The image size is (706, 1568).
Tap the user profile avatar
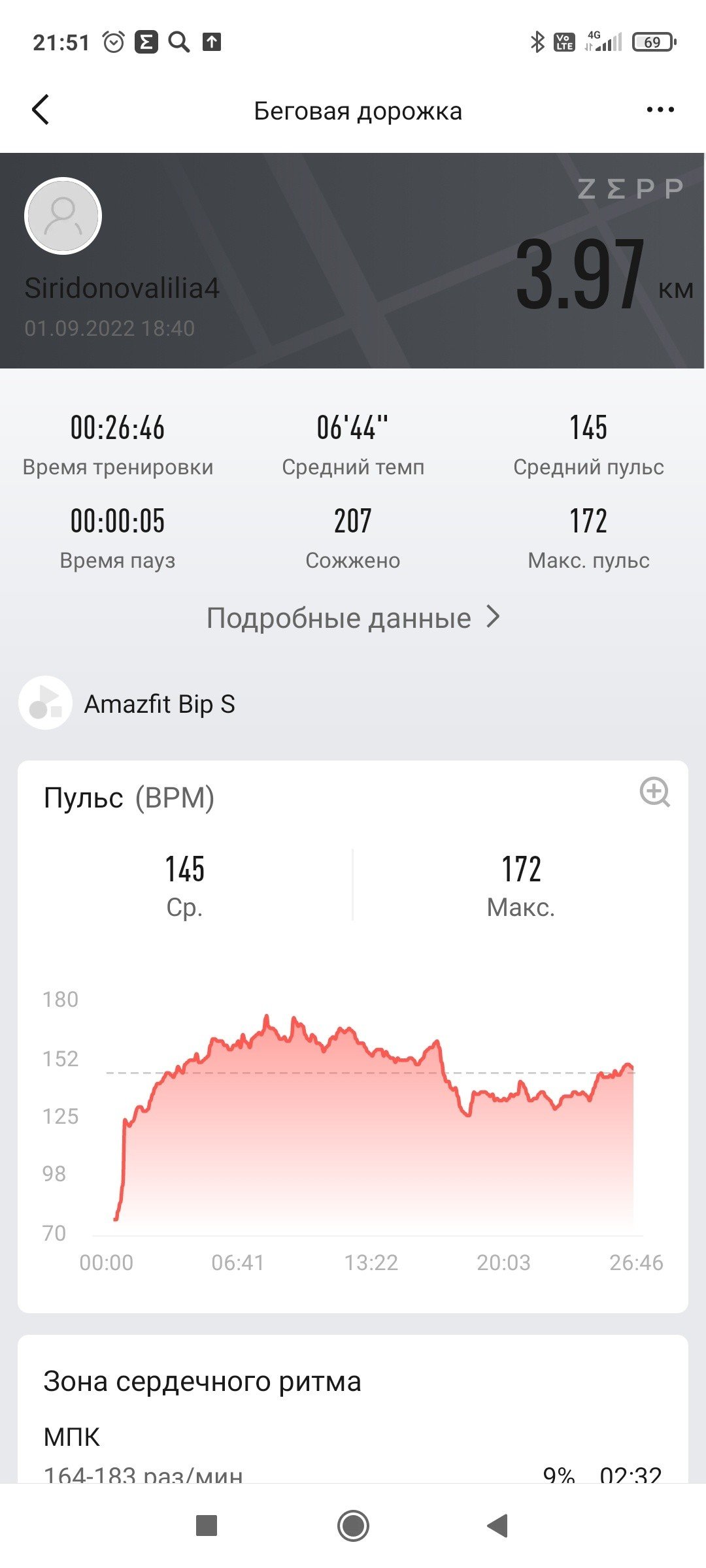coord(63,216)
